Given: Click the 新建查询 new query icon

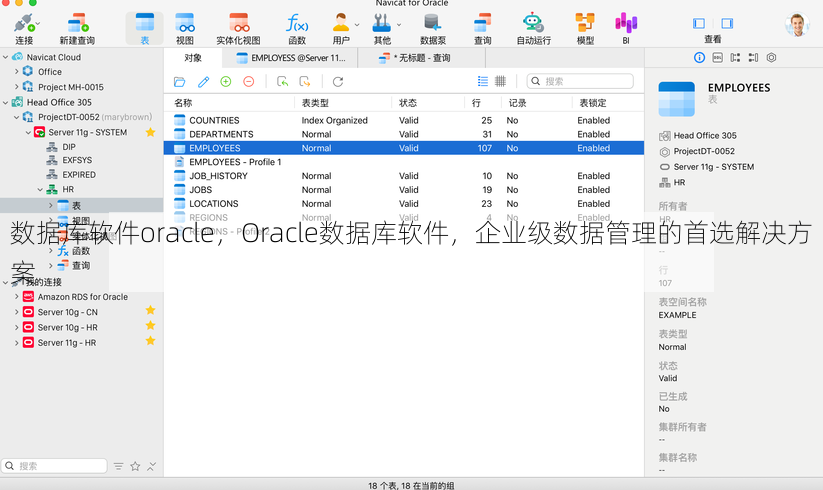Looking at the screenshot, I should pyautogui.click(x=77, y=29).
